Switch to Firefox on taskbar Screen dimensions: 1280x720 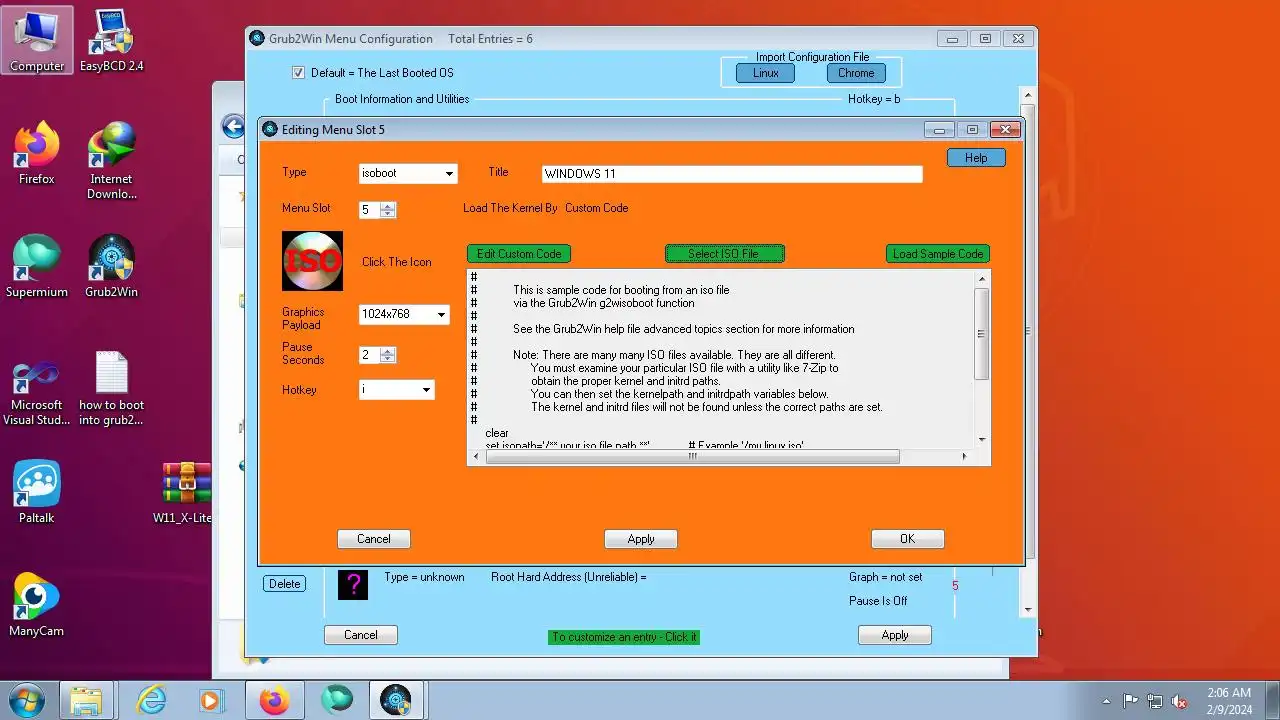click(x=274, y=699)
